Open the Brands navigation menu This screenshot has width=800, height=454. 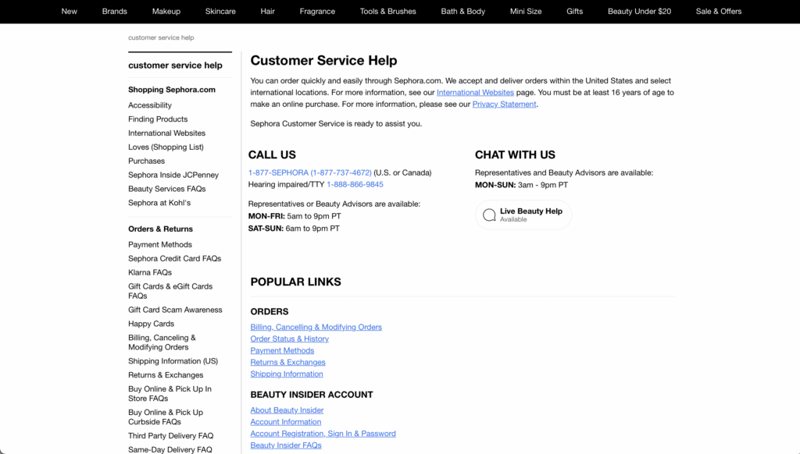[114, 11]
